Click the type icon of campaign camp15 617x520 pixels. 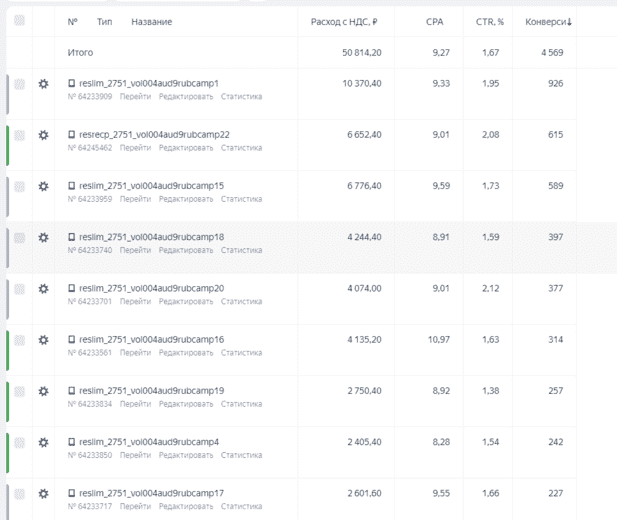(72, 185)
